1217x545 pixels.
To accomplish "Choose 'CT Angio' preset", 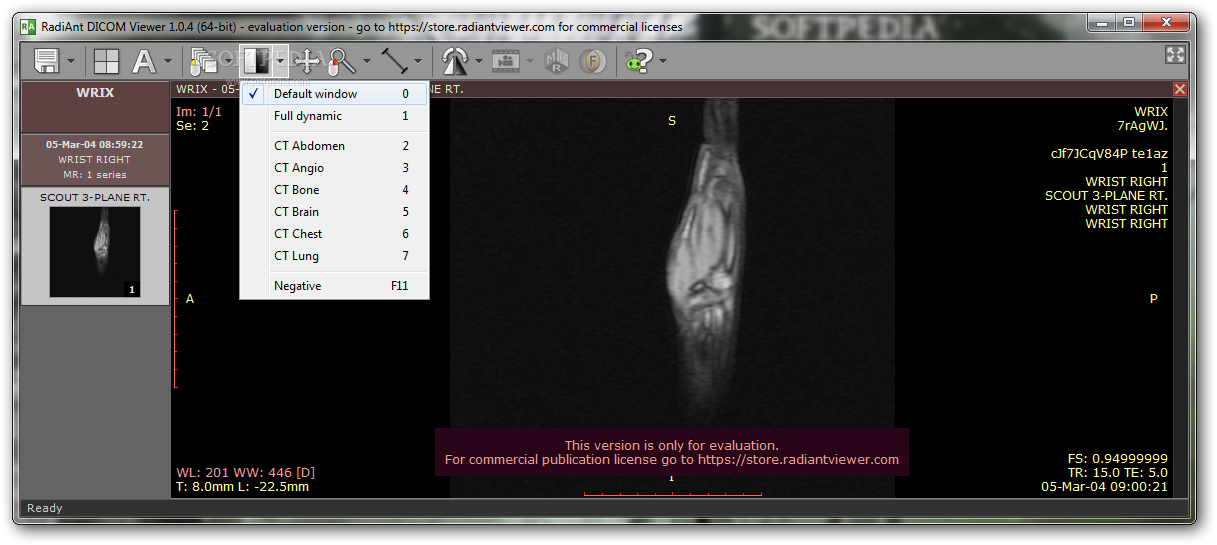I will pos(335,168).
